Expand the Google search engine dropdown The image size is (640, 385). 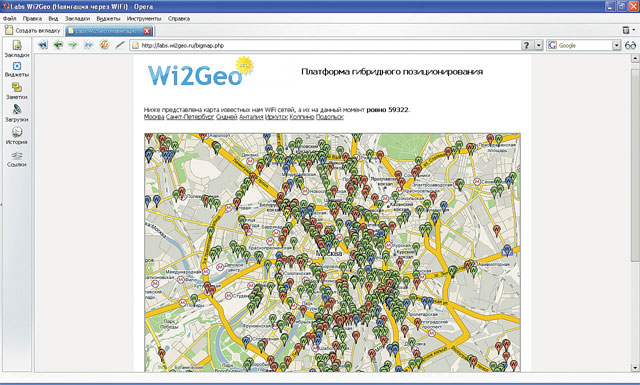click(616, 45)
